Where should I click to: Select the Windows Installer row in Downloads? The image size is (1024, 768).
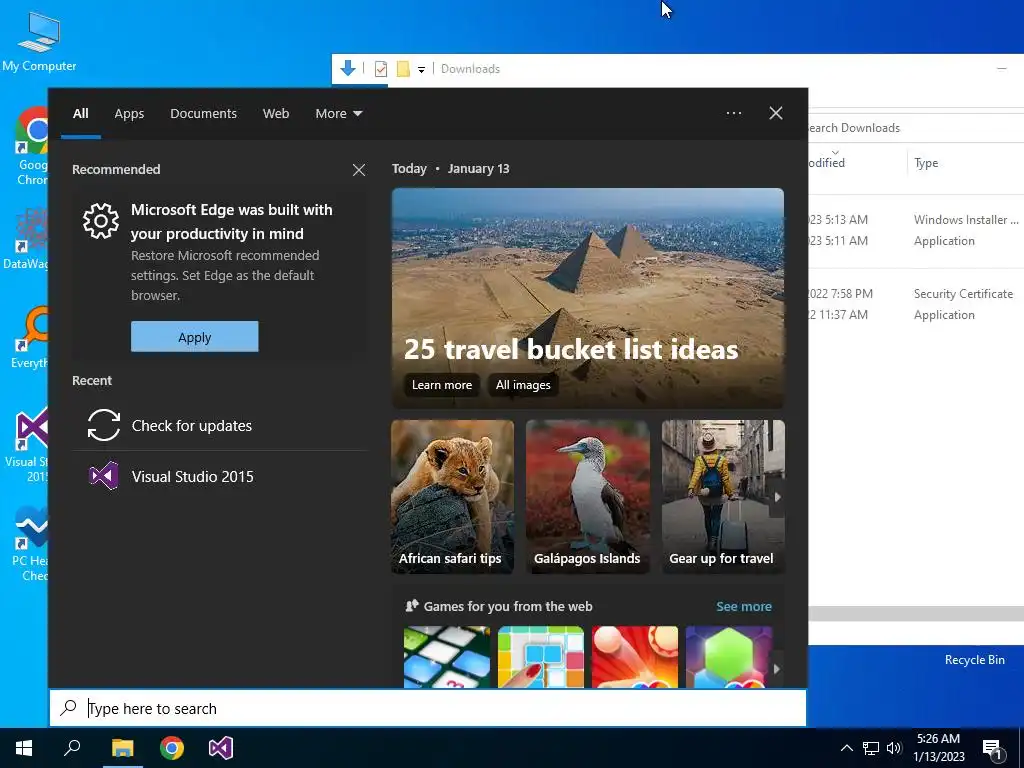[916, 220]
